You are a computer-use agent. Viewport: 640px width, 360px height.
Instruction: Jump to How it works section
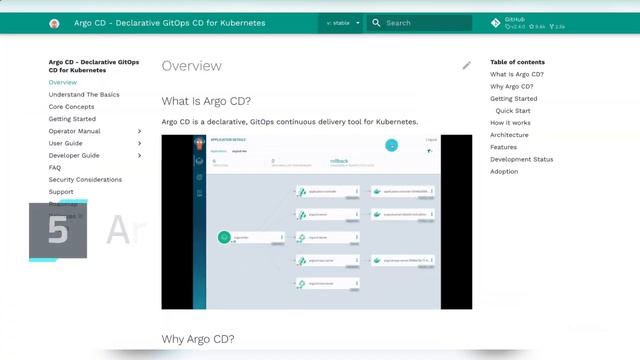pos(510,123)
